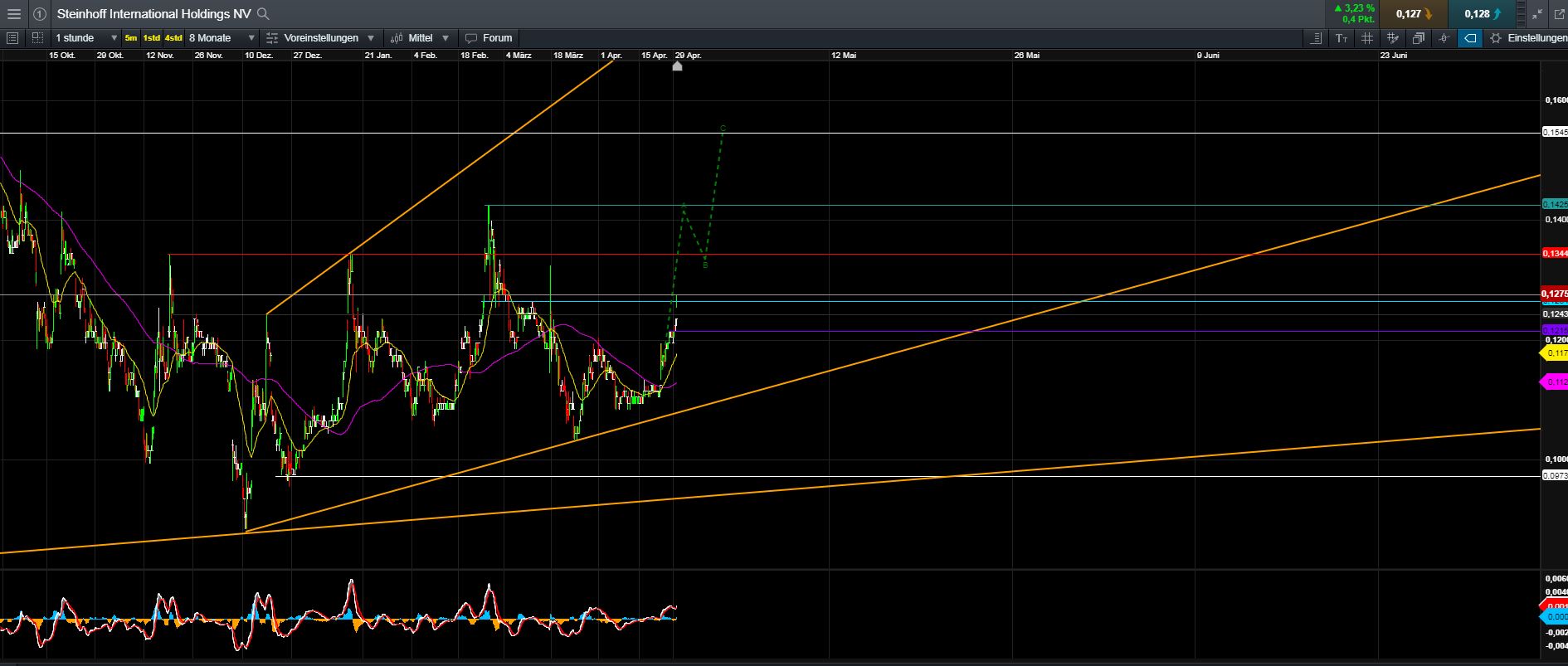Click the blue oscillator value tag

tap(1554, 617)
